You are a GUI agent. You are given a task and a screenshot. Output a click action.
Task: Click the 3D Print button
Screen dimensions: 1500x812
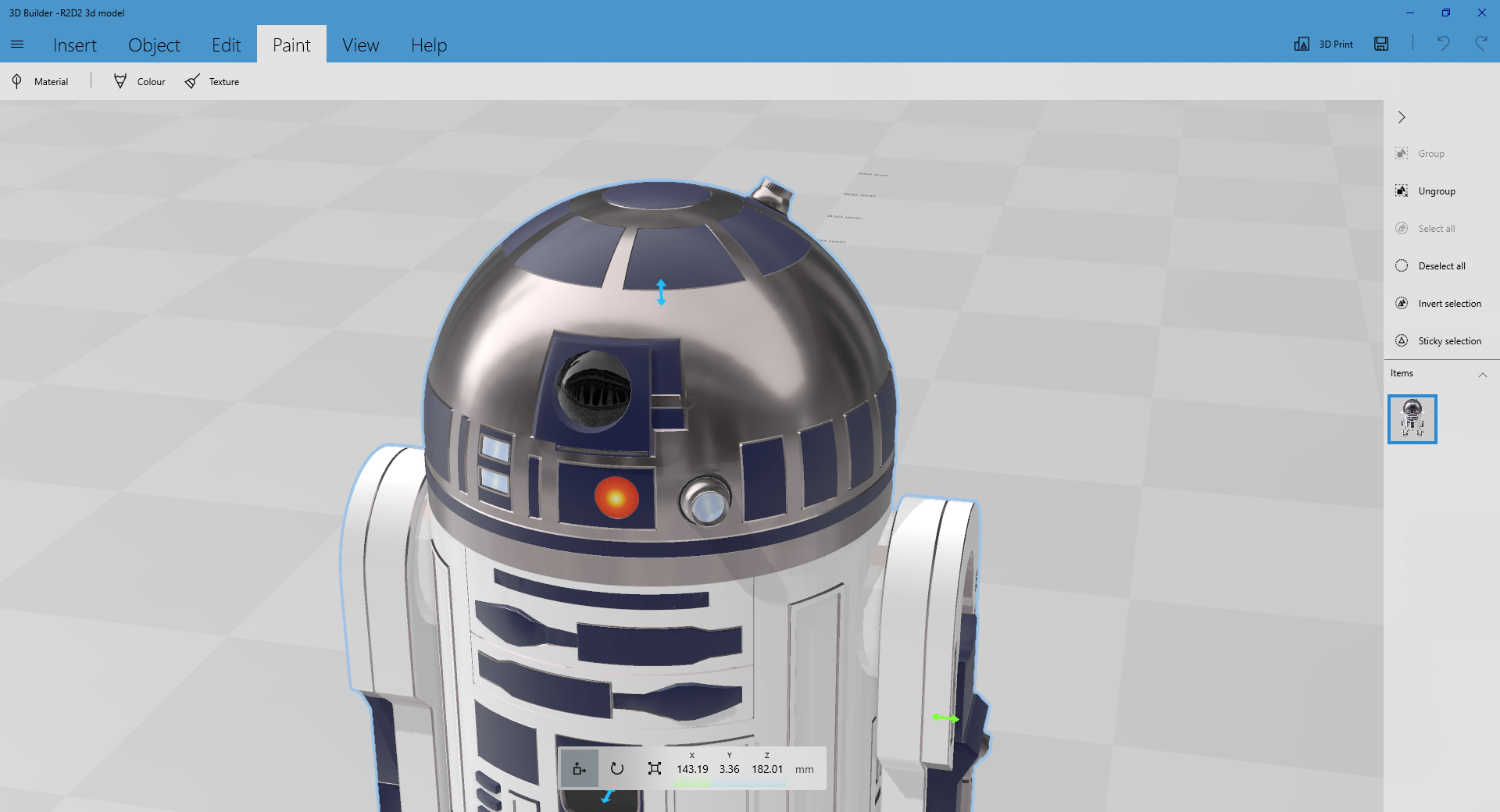click(x=1323, y=44)
